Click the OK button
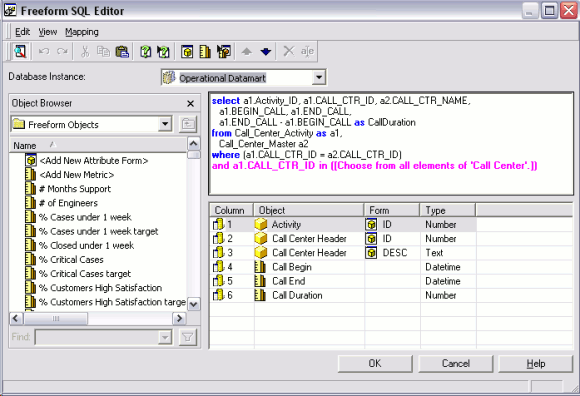Screen dimensions: 580x396 click(x=375, y=363)
